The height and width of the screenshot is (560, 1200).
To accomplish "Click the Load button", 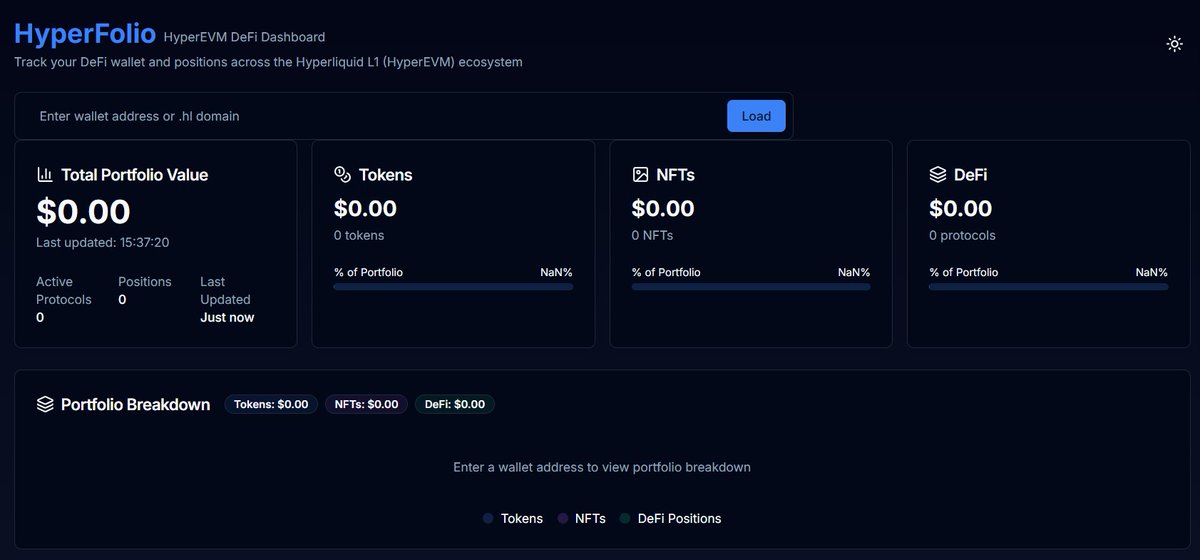I will point(756,116).
